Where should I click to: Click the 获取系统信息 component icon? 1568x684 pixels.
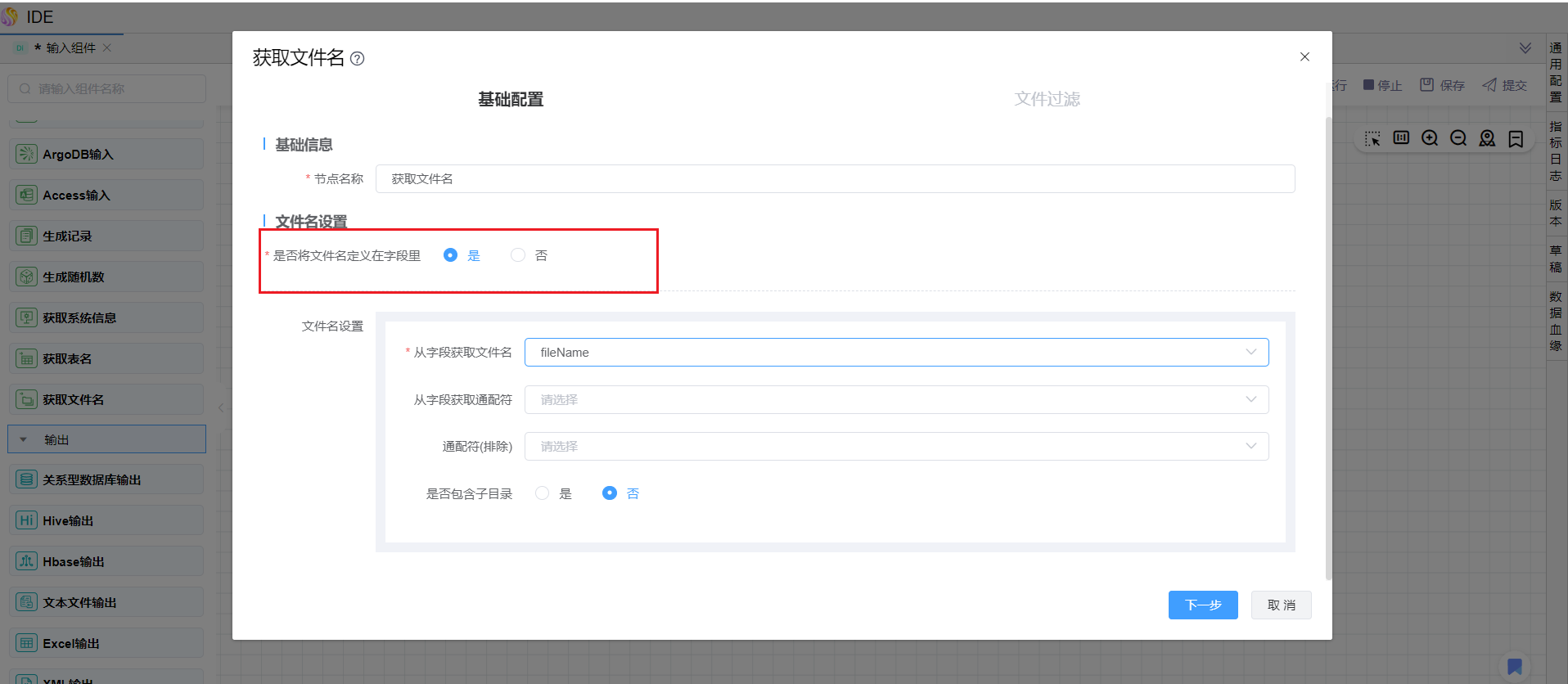click(27, 317)
